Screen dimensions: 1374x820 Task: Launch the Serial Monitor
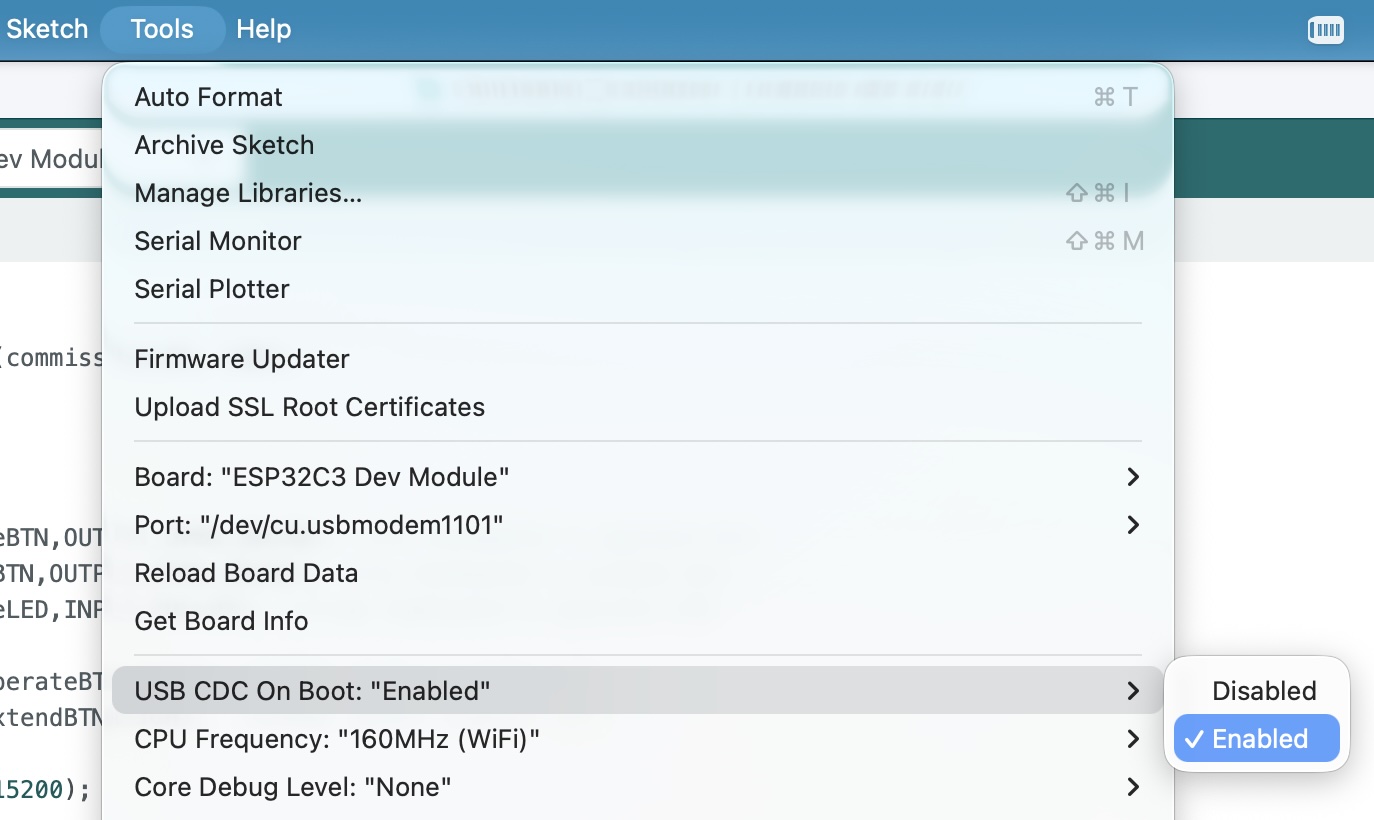(218, 241)
